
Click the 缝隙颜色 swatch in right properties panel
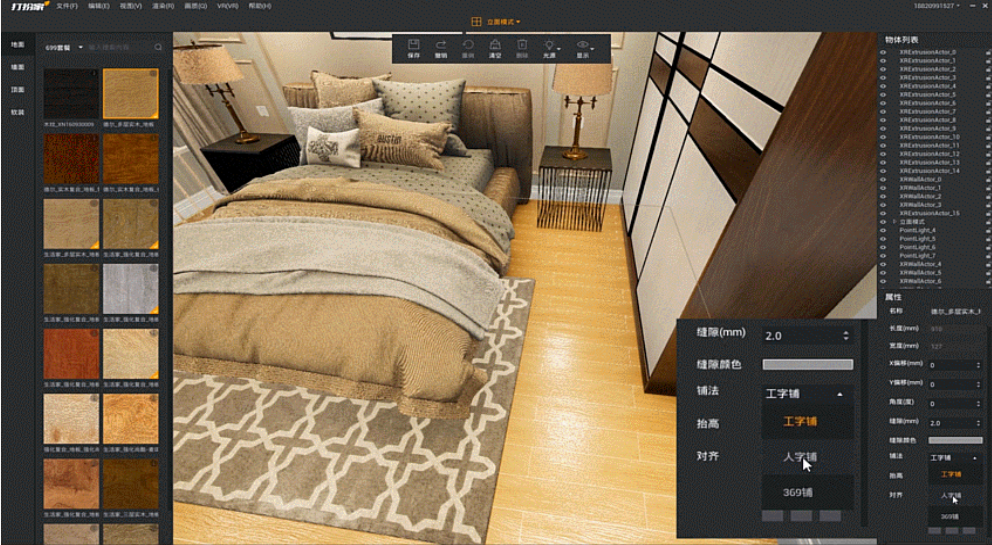point(955,440)
